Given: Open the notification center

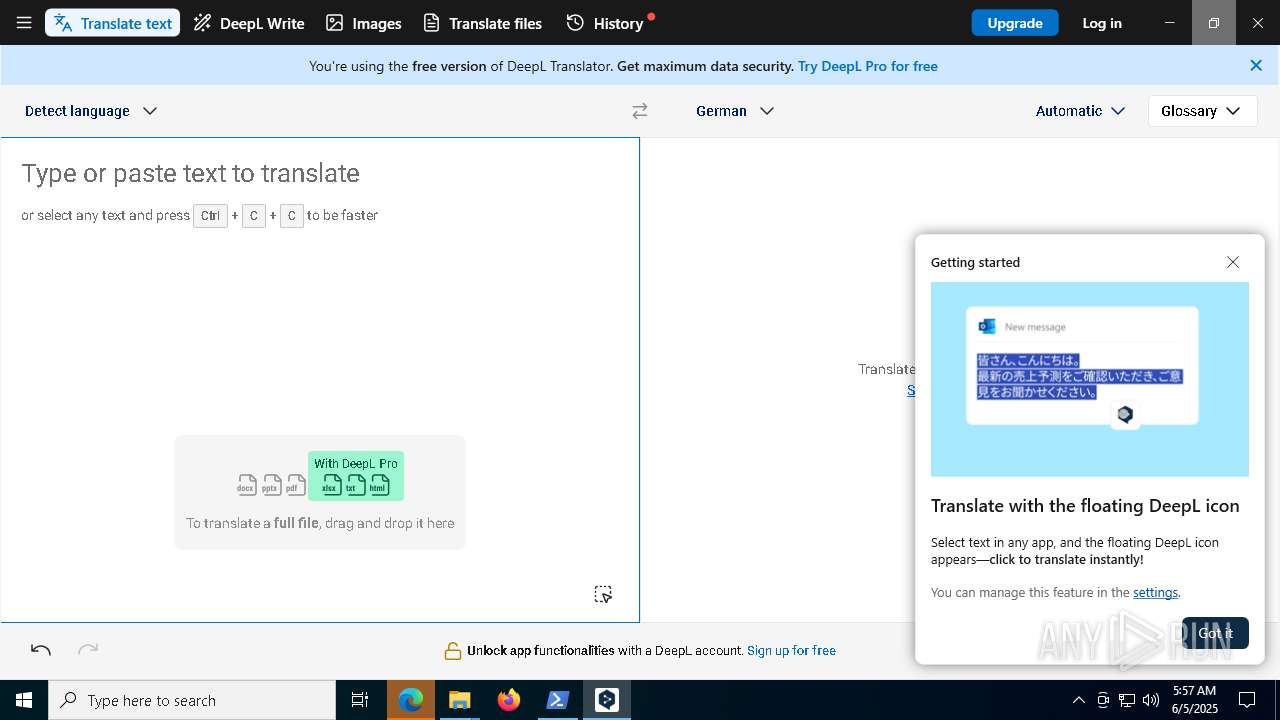Looking at the screenshot, I should pyautogui.click(x=1247, y=700).
